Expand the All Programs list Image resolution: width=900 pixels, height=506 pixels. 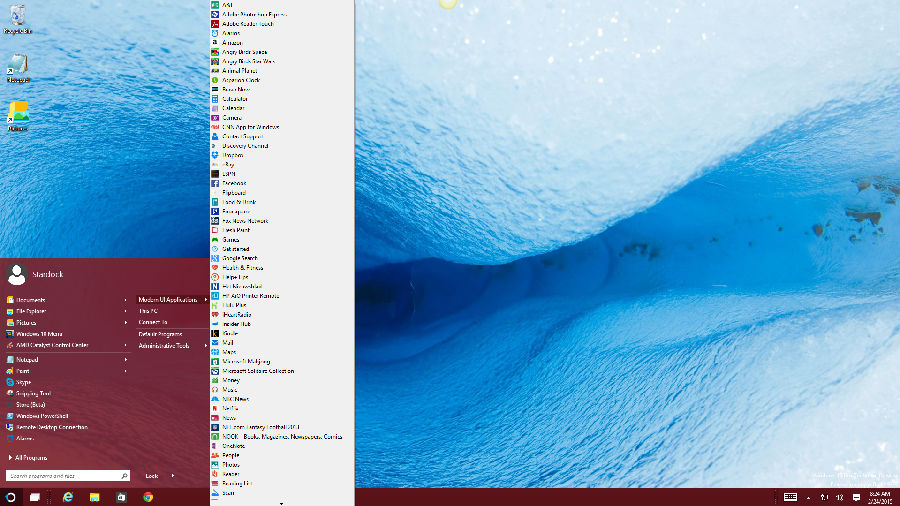[31, 457]
